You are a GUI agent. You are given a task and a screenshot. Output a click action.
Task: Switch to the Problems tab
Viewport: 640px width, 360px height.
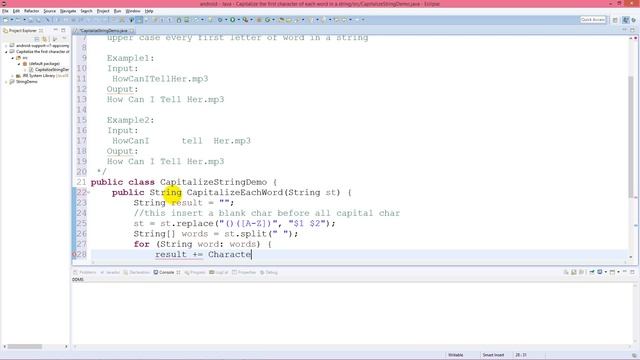[84, 272]
